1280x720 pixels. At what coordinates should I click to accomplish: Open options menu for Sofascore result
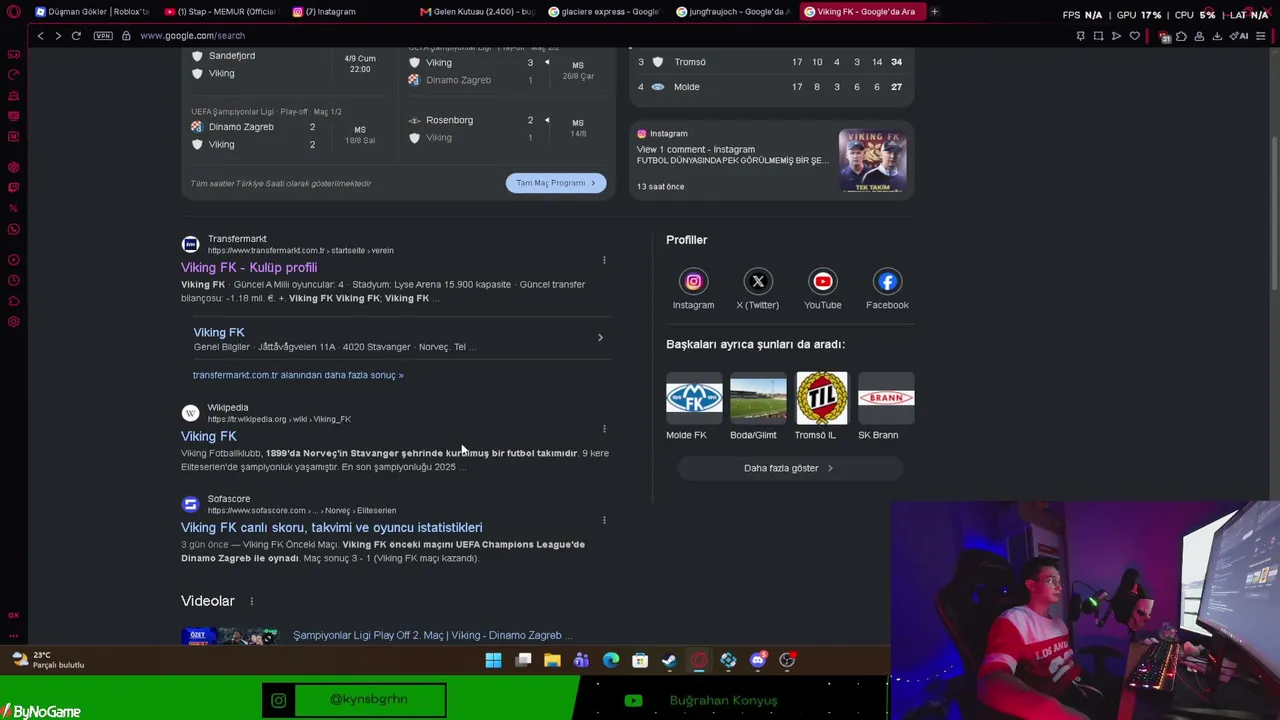coord(604,520)
